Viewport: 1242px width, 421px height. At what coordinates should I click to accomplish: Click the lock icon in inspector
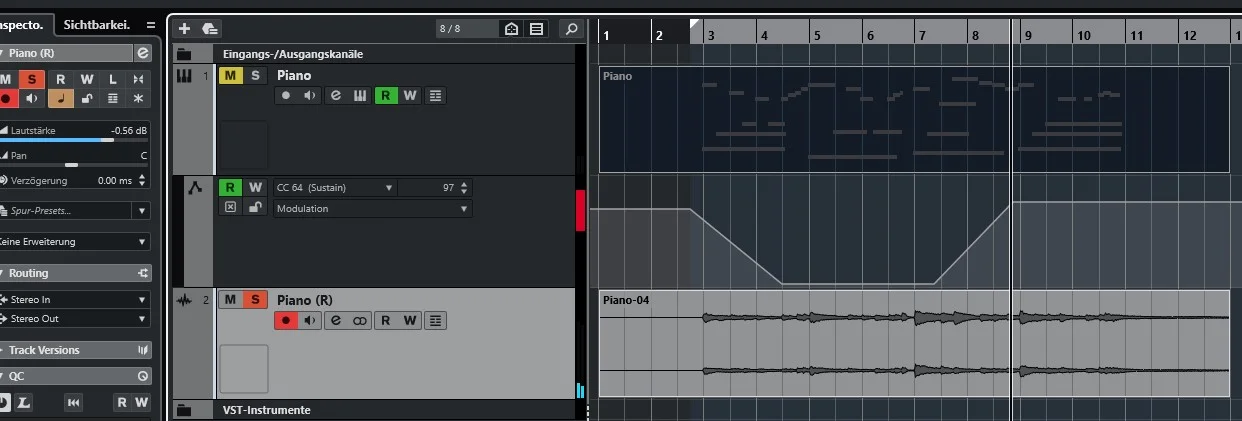pos(87,98)
